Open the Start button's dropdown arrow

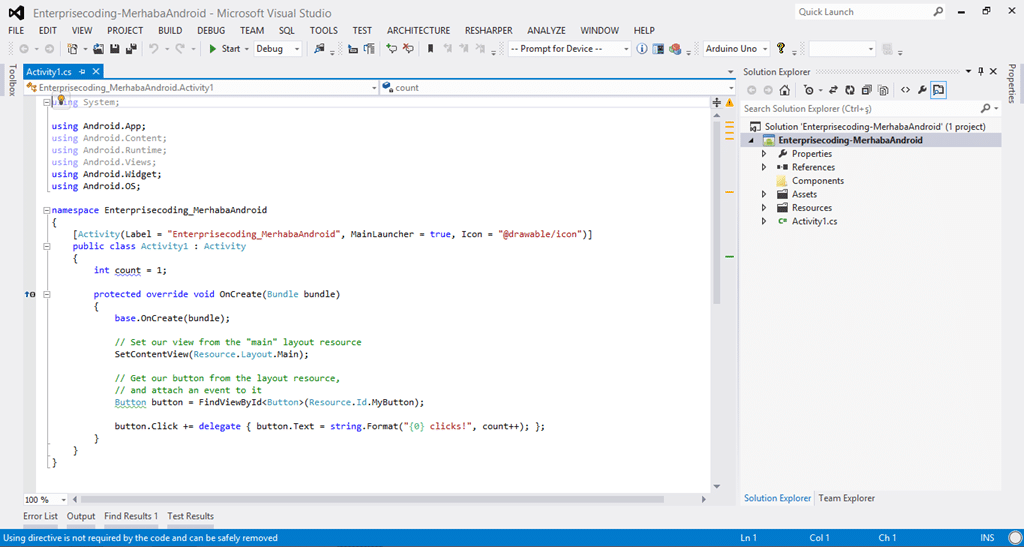(x=247, y=49)
